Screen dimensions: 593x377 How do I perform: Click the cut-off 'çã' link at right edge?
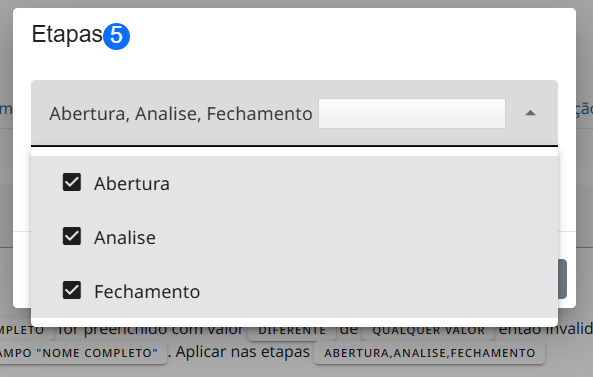[x=584, y=109]
